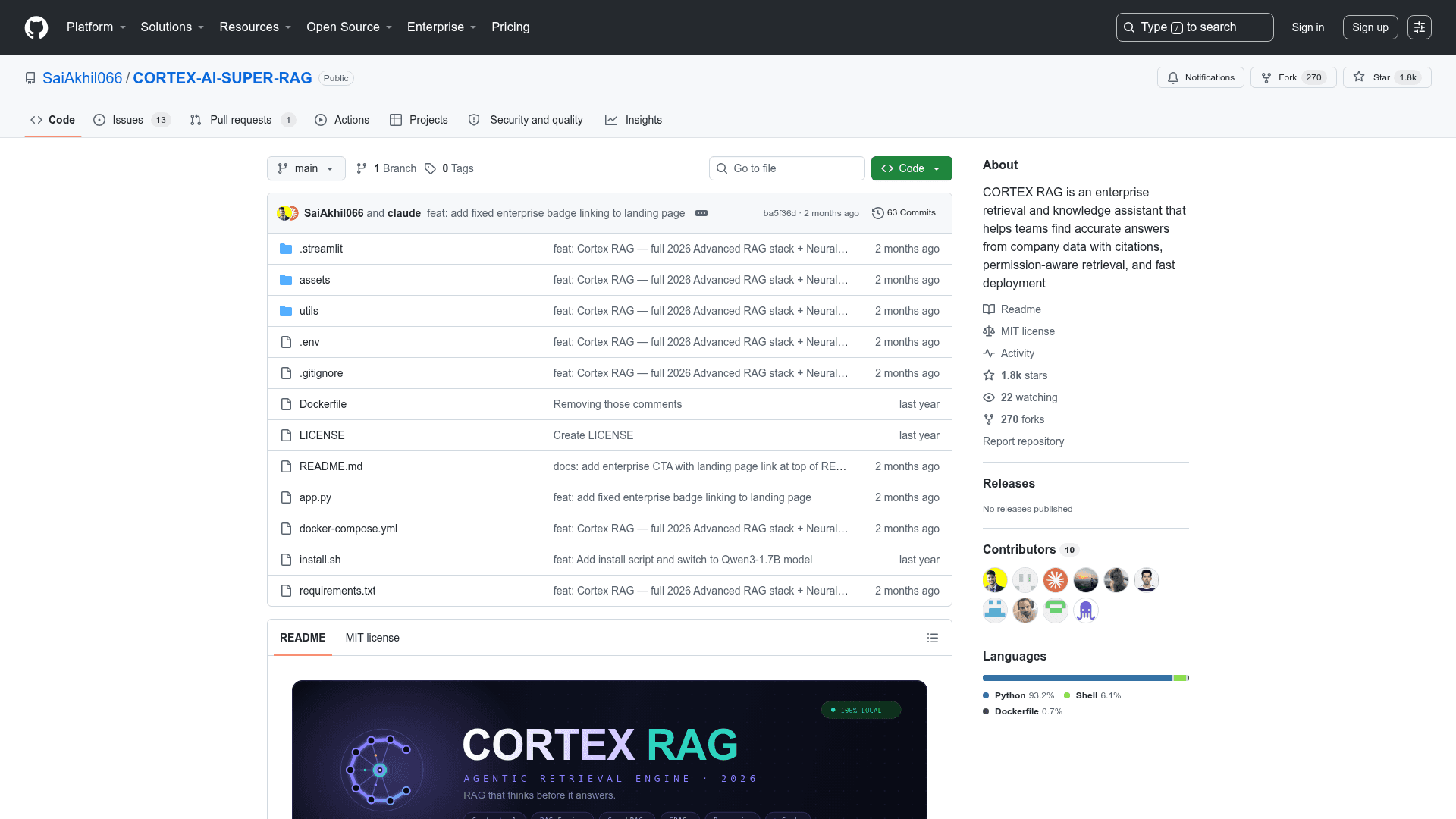1456x819 pixels.
Task: Focus the Type / to search box
Action: (1195, 27)
